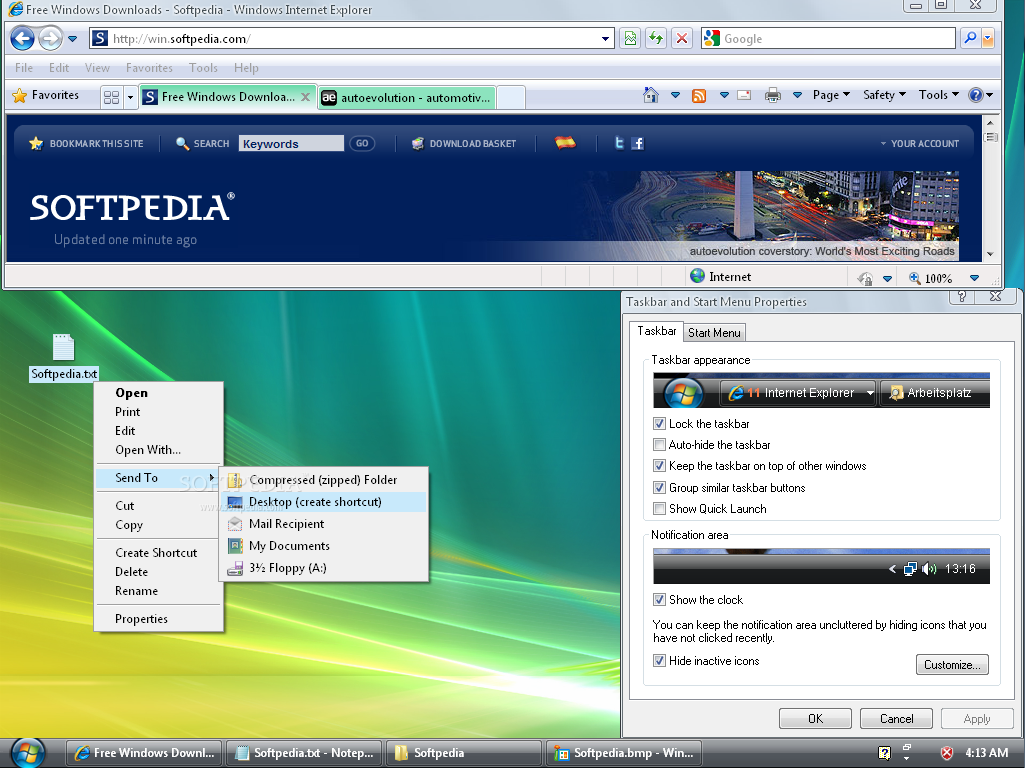Open the Page dropdown menu

[831, 95]
